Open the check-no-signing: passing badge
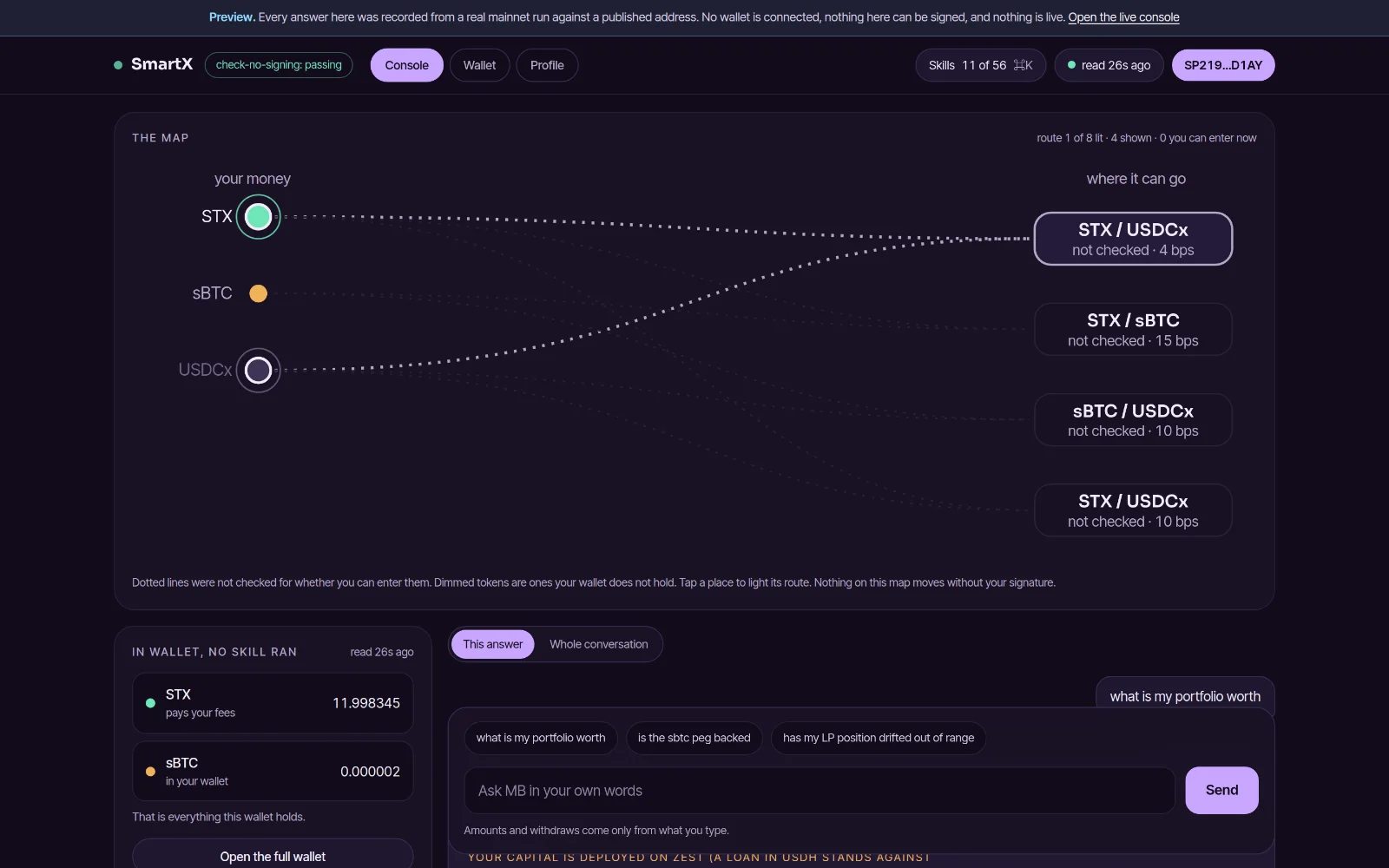Image resolution: width=1389 pixels, height=868 pixels. click(x=279, y=65)
